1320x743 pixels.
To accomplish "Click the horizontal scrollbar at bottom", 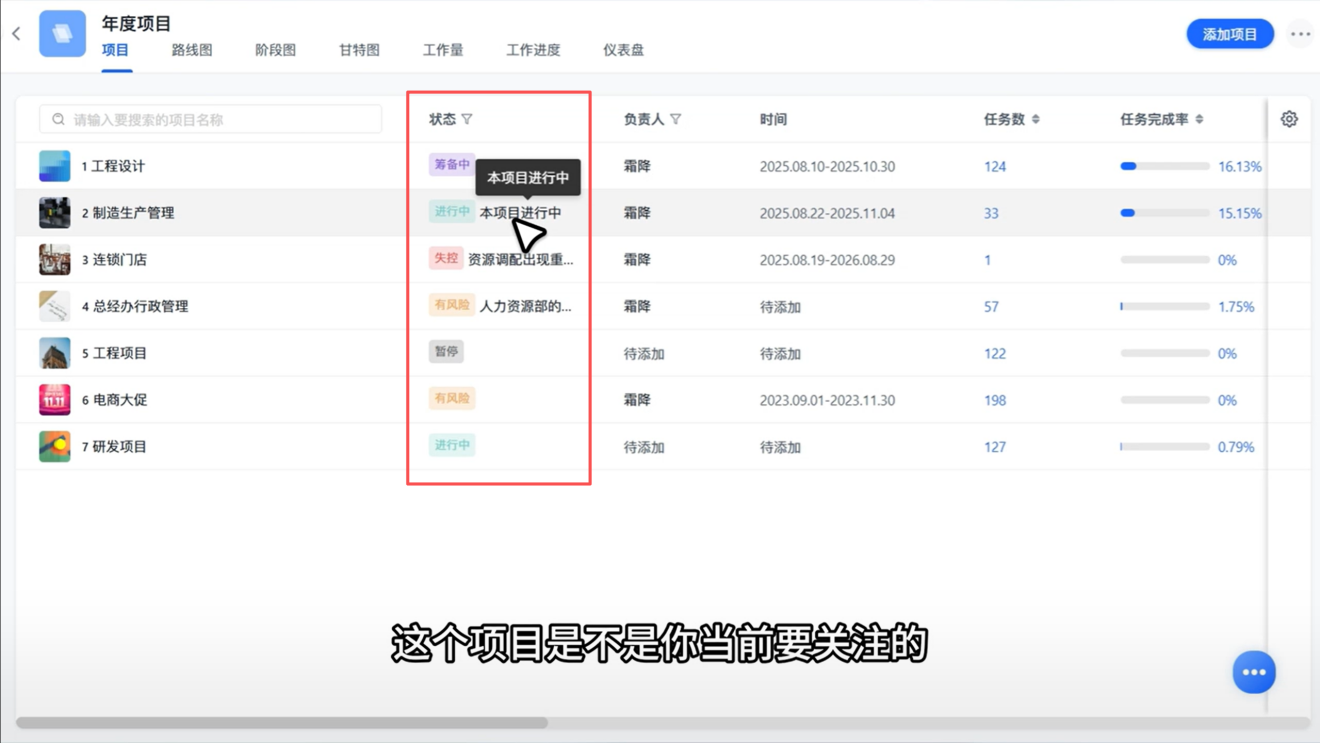I will [282, 722].
